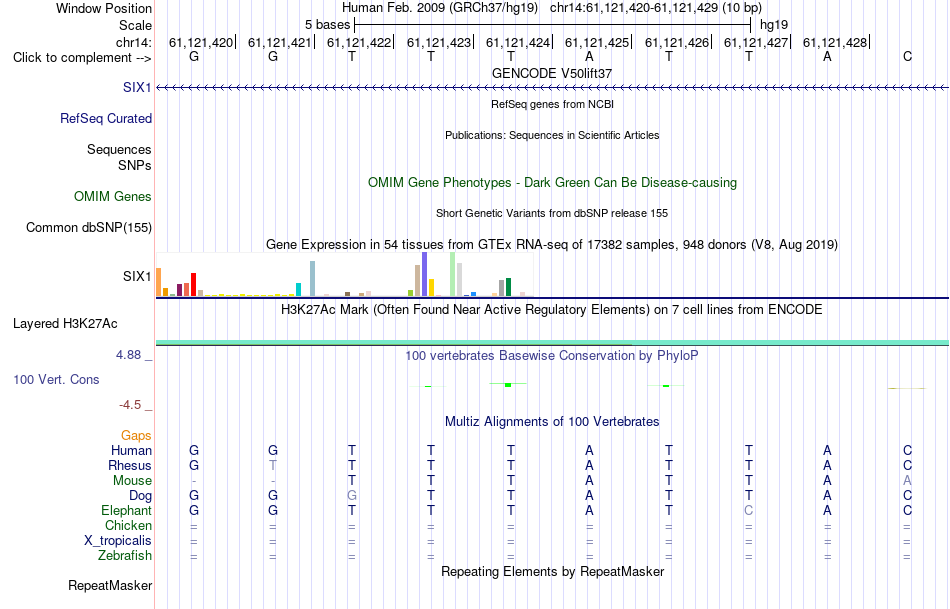Viewport: 950px width, 609px height.
Task: Click the Layered H3K27Ac track label
Action: (x=65, y=324)
